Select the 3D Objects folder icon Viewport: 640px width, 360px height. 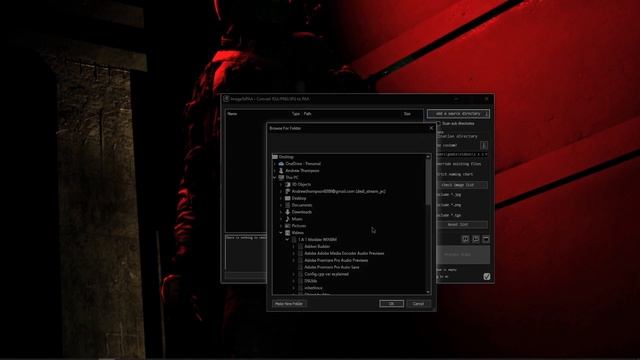(x=288, y=184)
